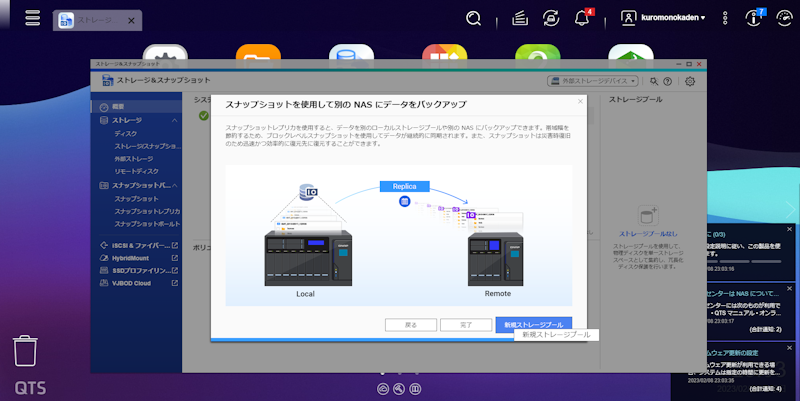The height and width of the screenshot is (401, 800).
Task: Click the blue 新規ストレージプール button
Action: (534, 325)
